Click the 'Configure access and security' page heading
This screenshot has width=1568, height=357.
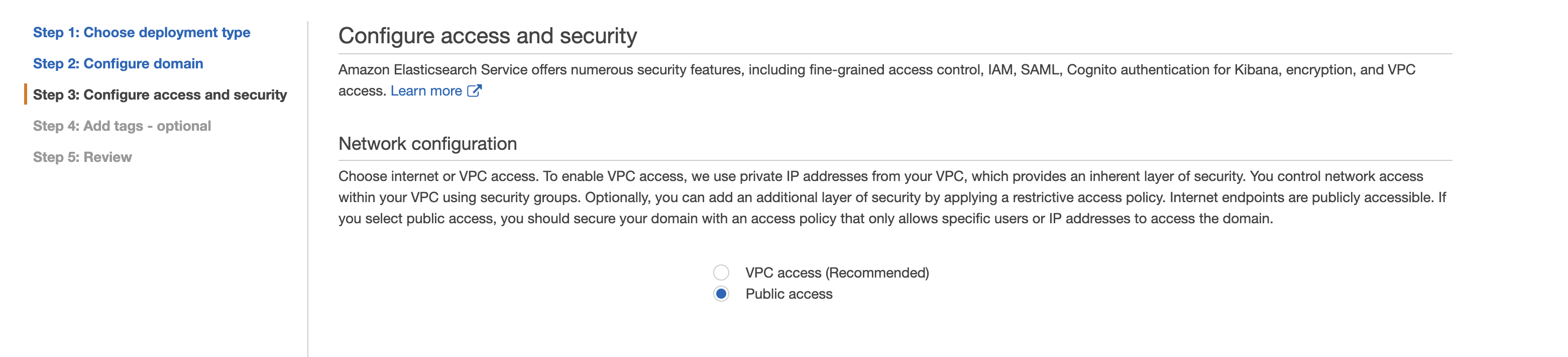pos(487,36)
